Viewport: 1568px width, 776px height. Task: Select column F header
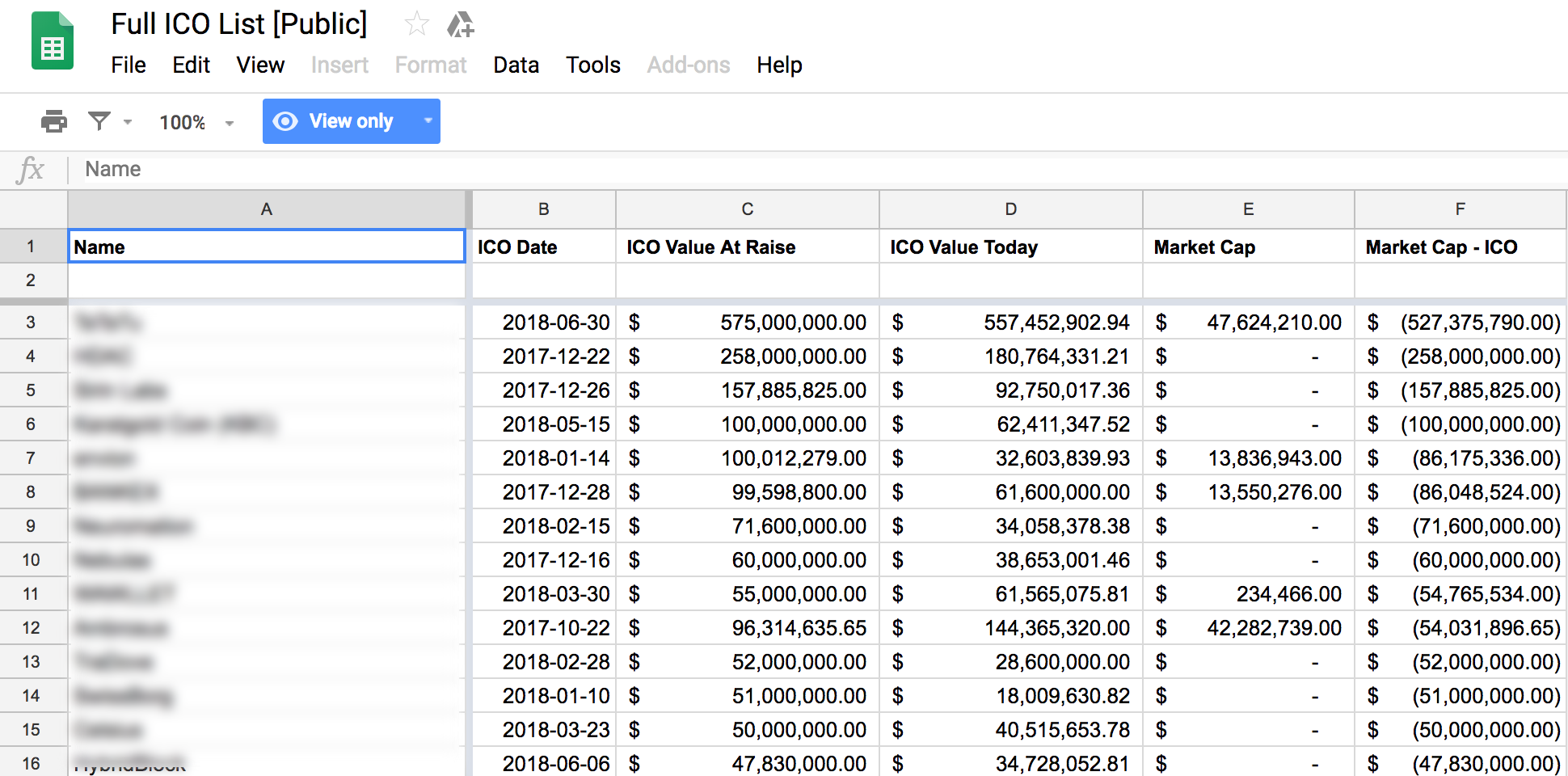click(1461, 209)
